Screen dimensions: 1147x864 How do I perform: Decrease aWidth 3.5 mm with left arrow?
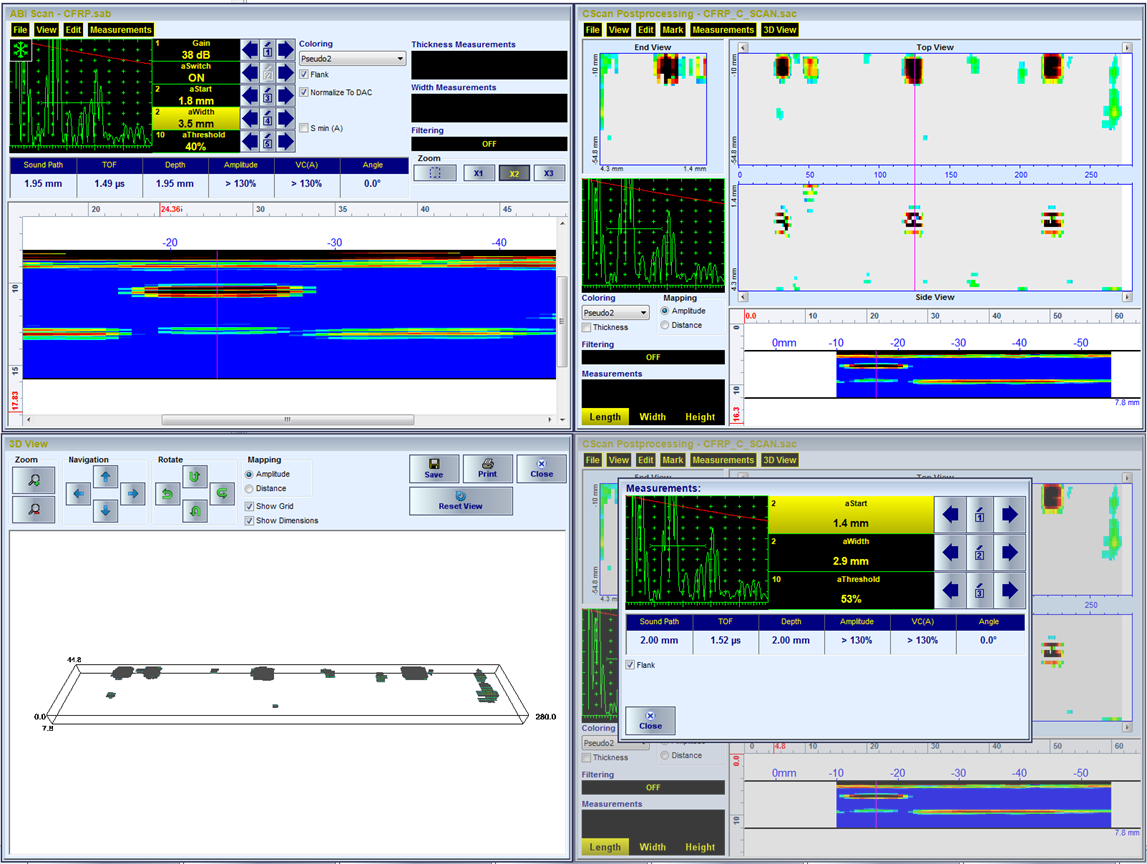pyautogui.click(x=249, y=118)
